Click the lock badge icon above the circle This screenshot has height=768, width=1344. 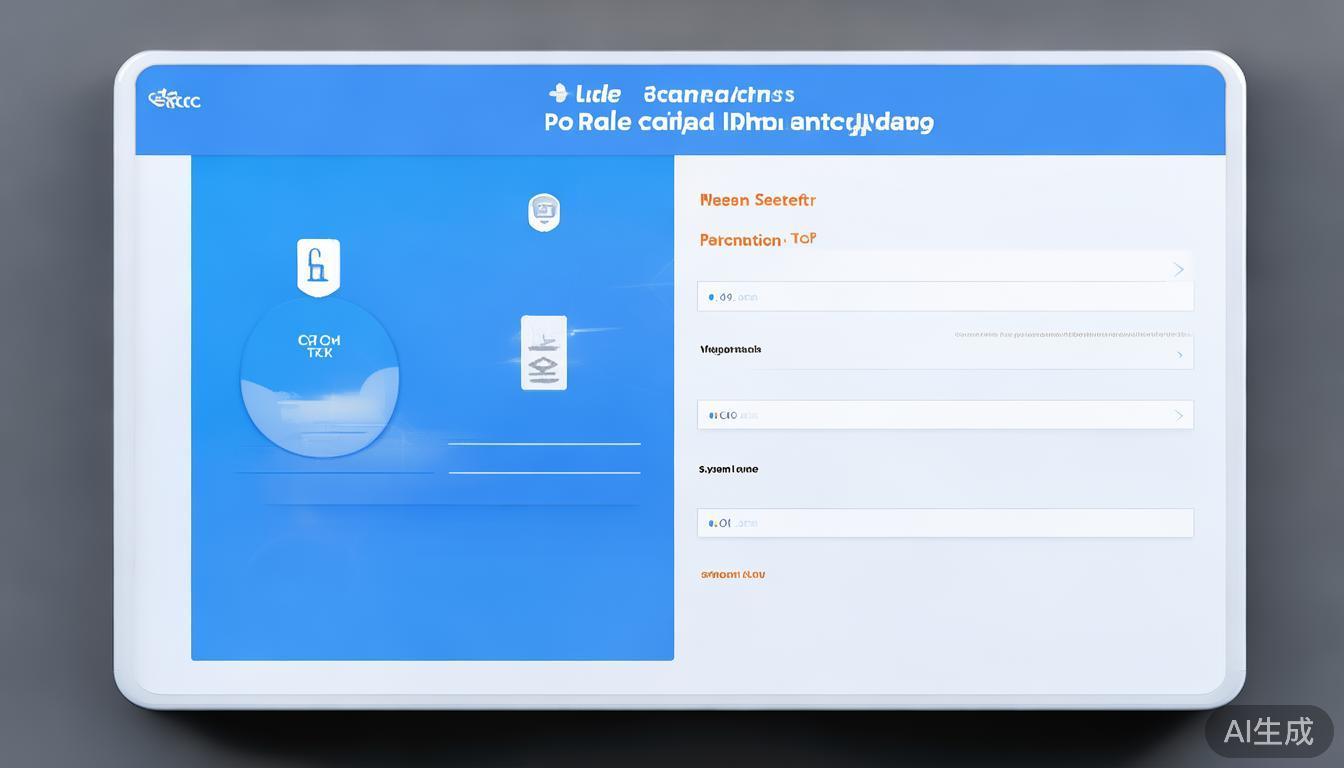pos(318,267)
